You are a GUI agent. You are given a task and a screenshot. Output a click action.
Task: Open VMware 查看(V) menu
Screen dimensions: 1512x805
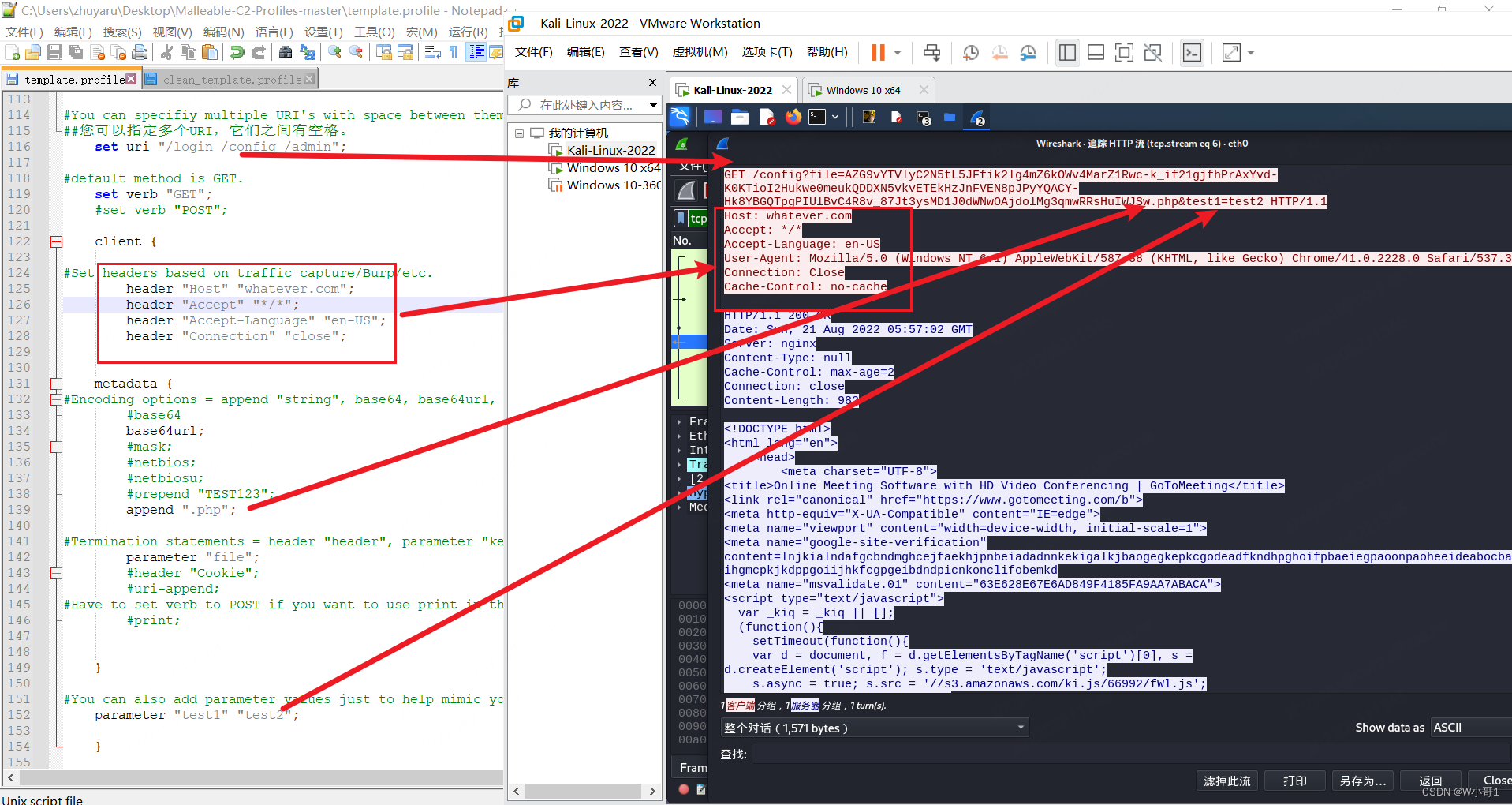pos(638,52)
